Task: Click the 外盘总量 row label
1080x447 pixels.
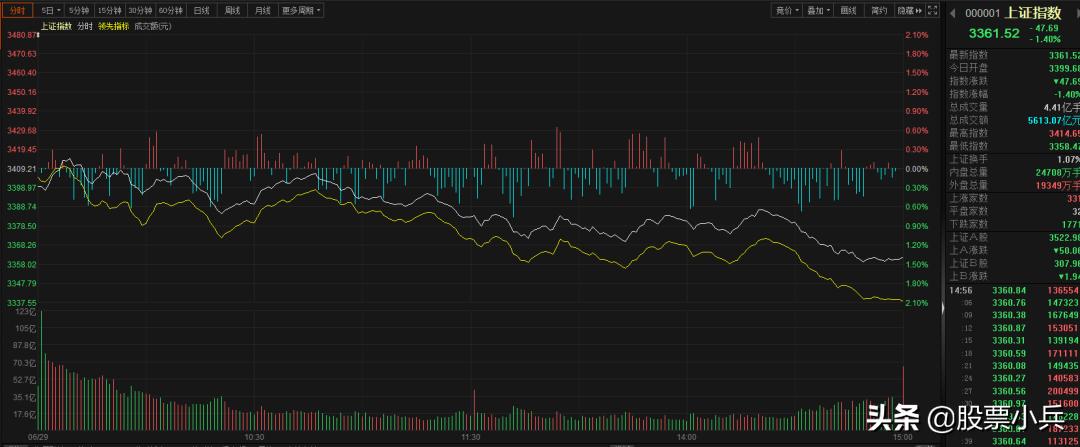Action: click(968, 185)
